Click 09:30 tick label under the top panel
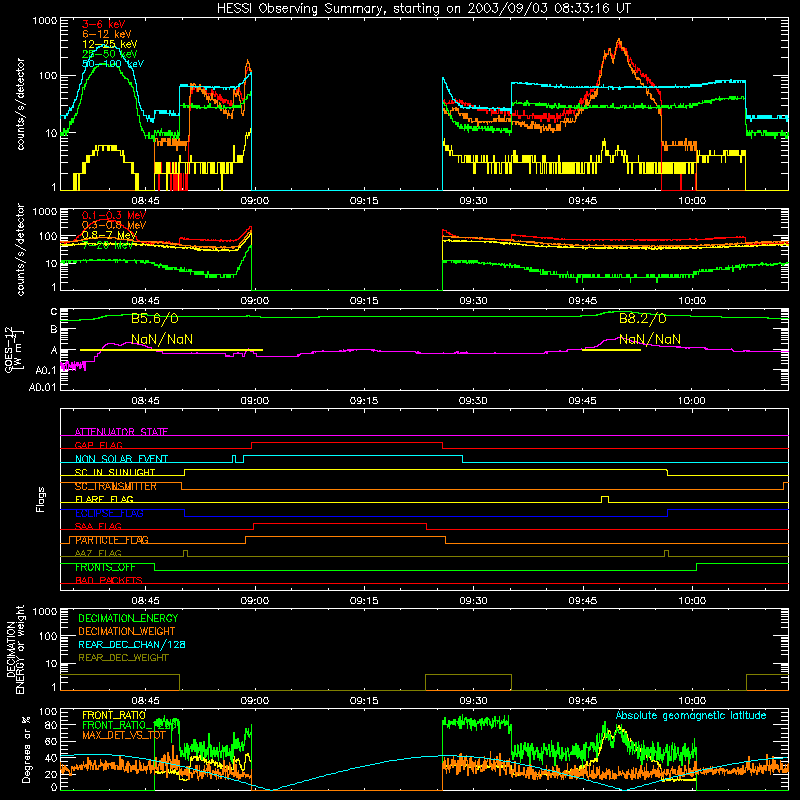800x800 pixels. tap(473, 201)
